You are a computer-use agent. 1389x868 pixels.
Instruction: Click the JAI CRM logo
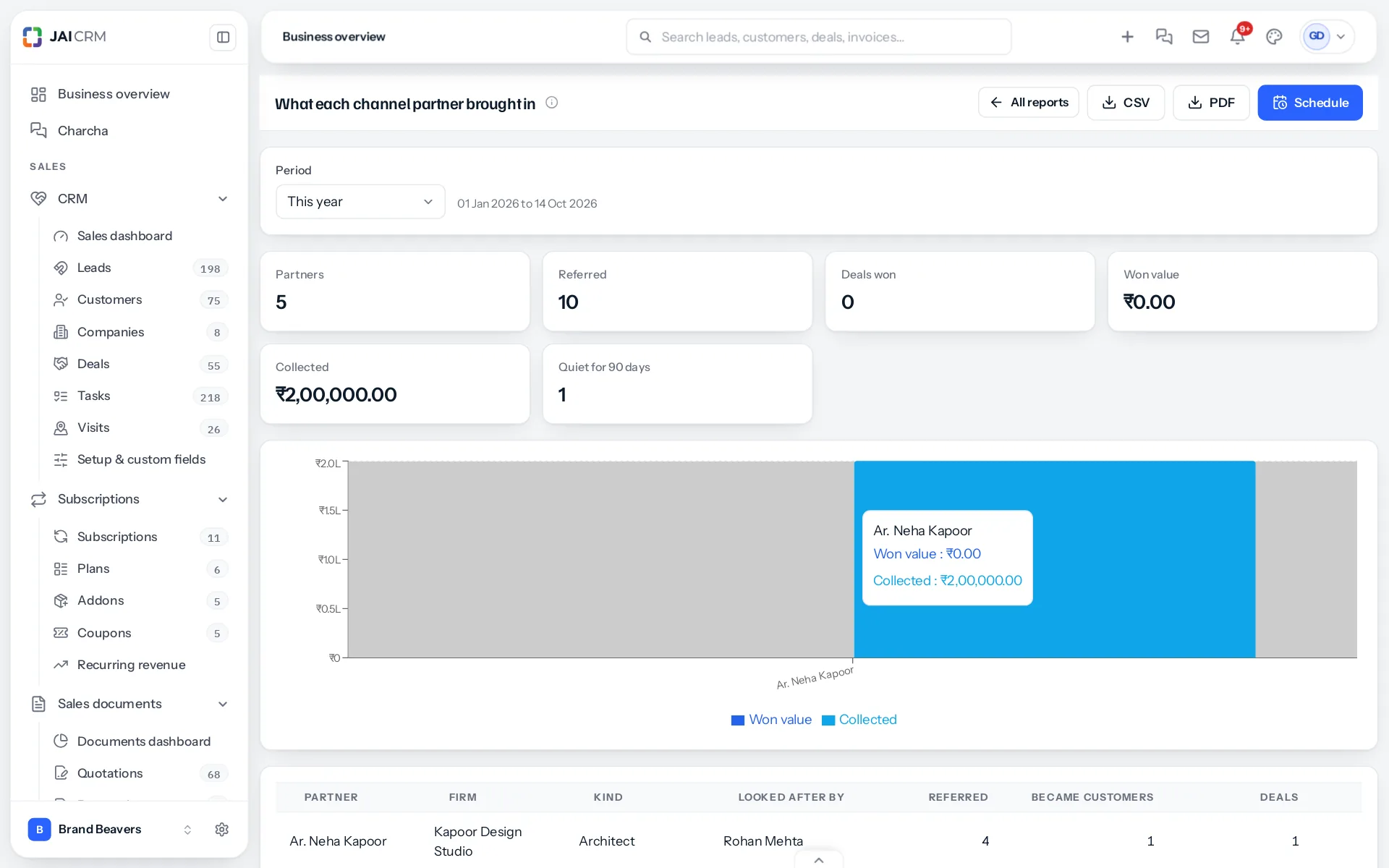(x=64, y=36)
